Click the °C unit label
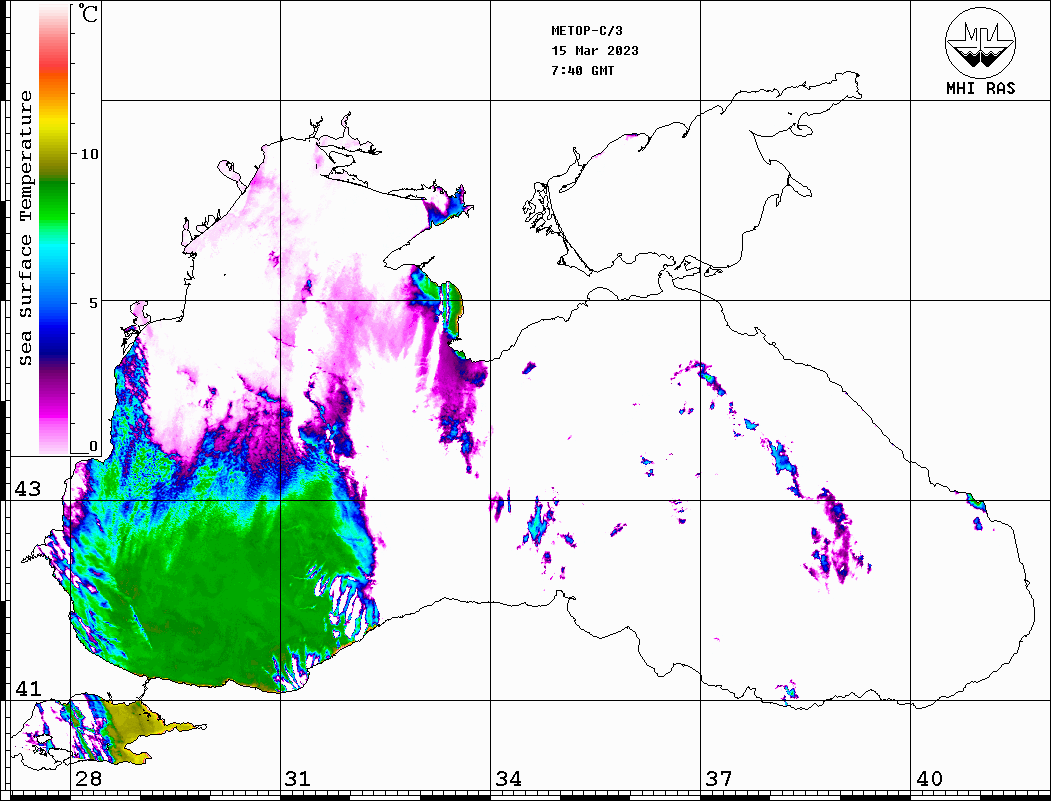Viewport: 1051px width, 801px height. pos(88,13)
